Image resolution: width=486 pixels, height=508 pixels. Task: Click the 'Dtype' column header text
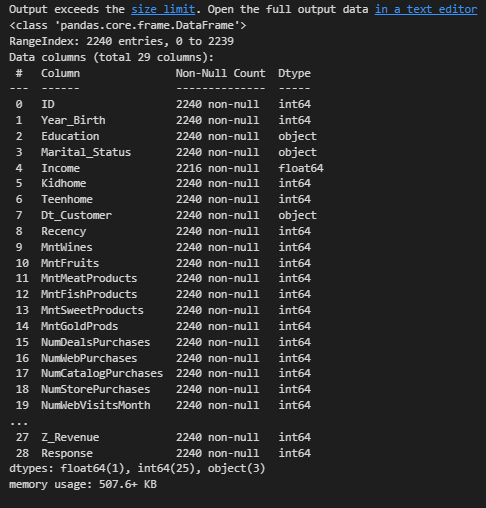coord(294,73)
